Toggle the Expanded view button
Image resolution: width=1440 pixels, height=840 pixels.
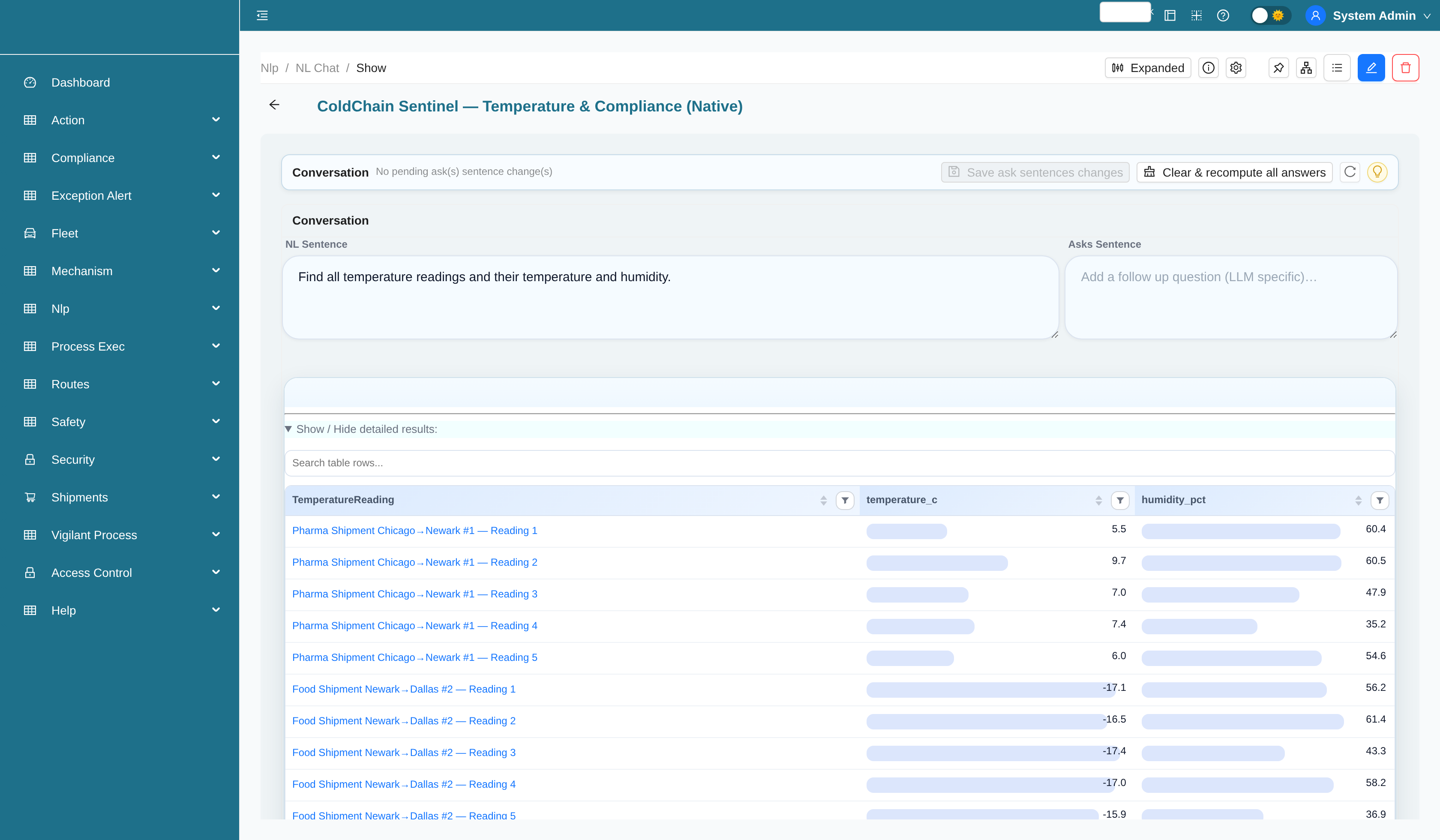pyautogui.click(x=1147, y=68)
